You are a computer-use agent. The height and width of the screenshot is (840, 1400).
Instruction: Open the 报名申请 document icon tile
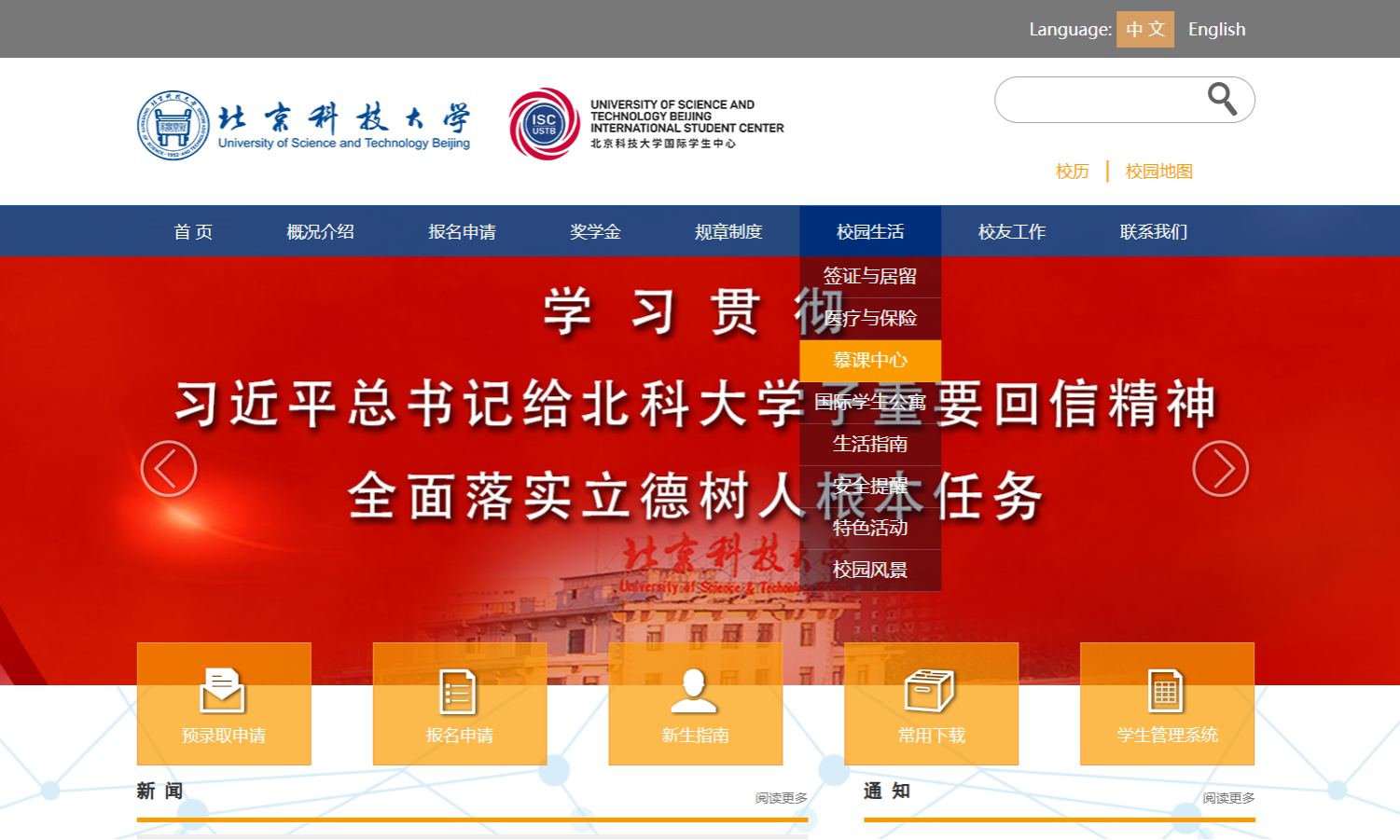point(459,703)
